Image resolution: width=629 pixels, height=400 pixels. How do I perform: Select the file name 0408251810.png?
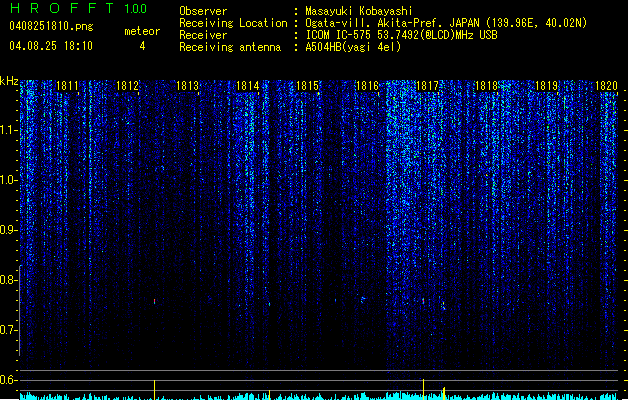point(51,26)
